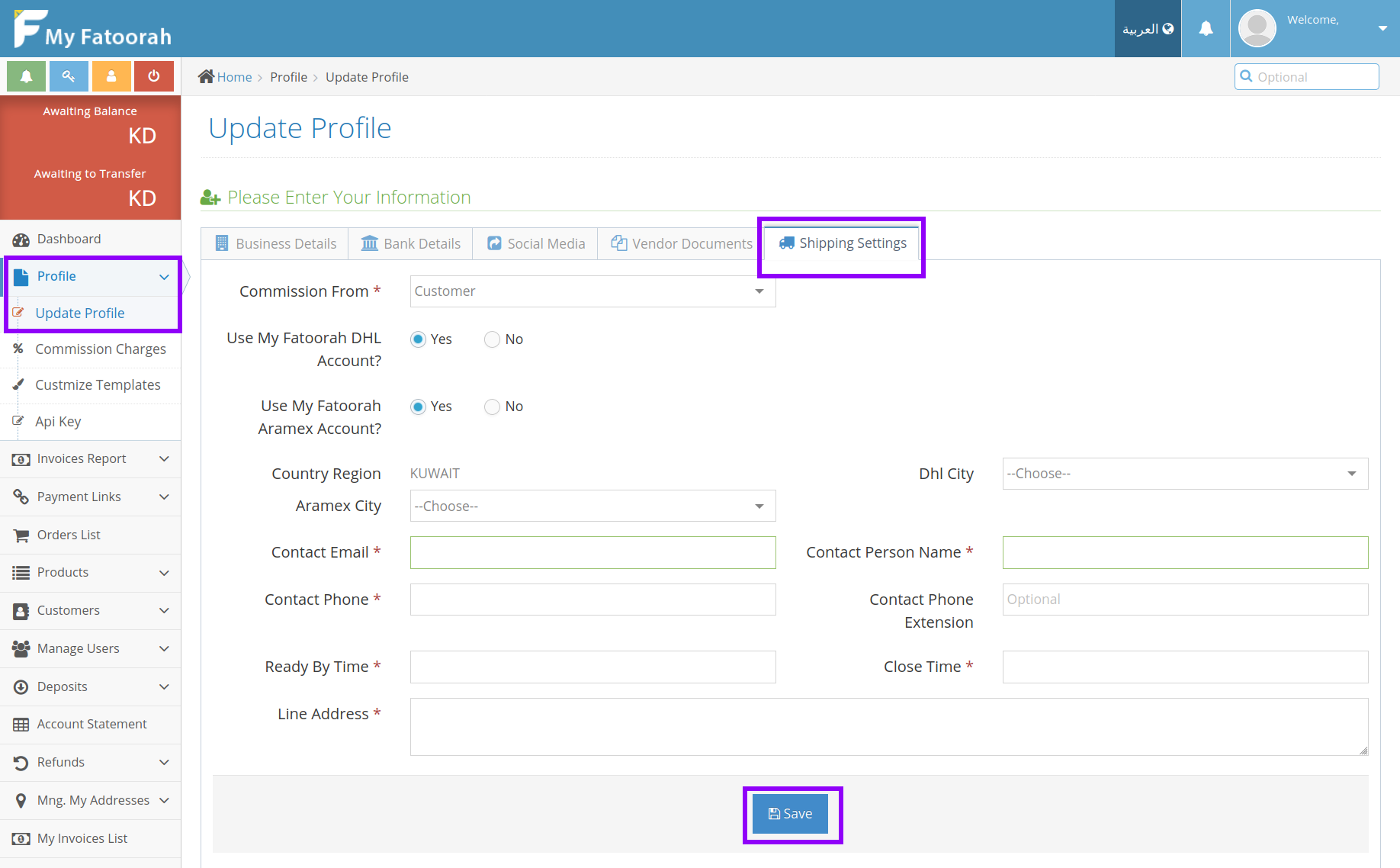
Task: Expand the Invoices Report menu
Action: click(x=91, y=459)
